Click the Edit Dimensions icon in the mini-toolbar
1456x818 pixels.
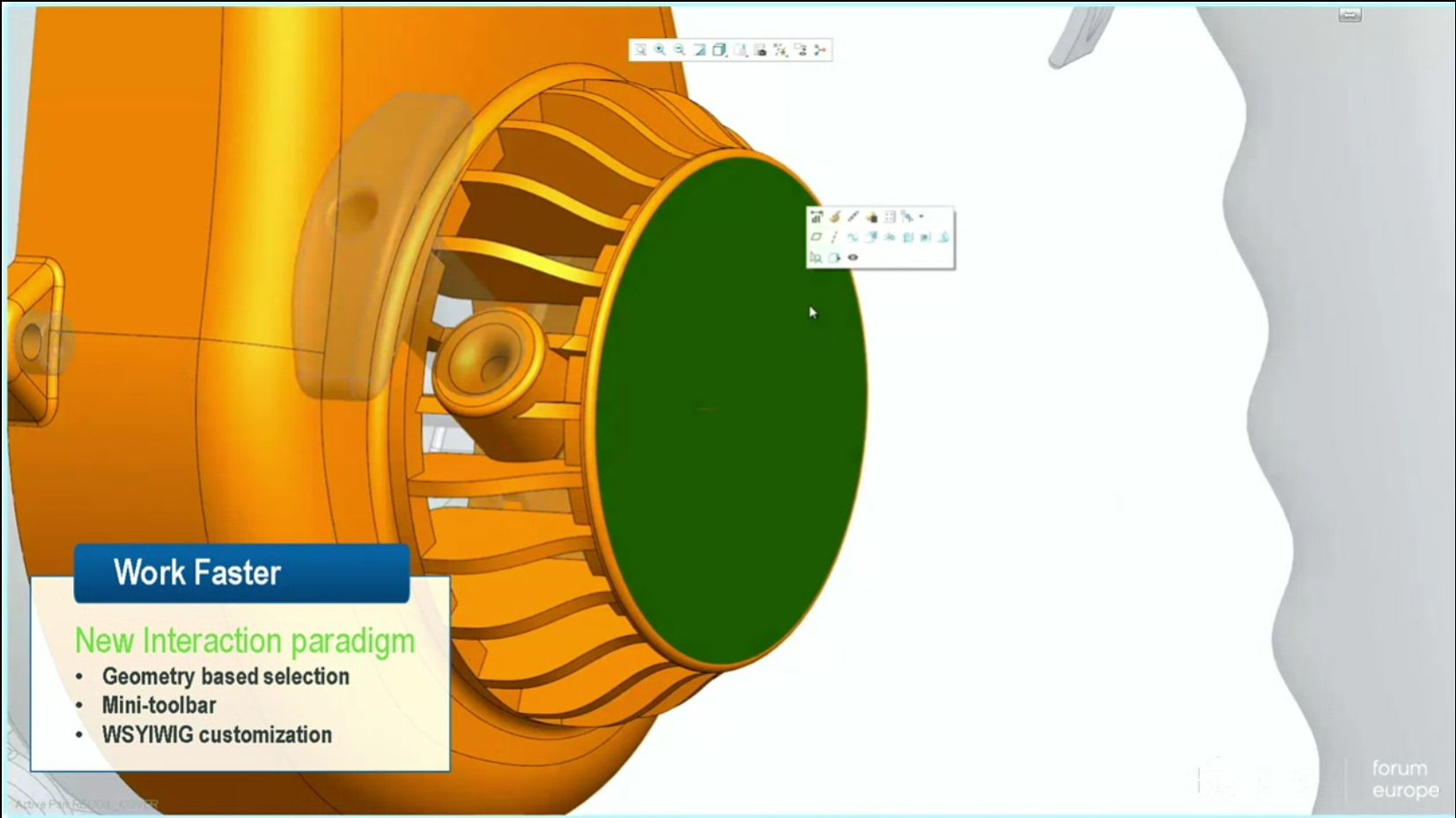(817, 217)
